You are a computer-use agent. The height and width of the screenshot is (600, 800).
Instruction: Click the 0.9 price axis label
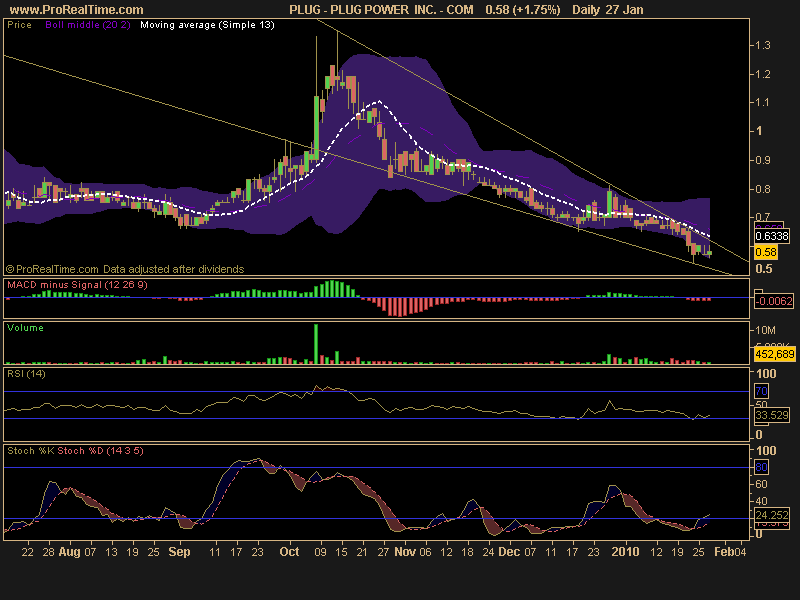pos(763,160)
